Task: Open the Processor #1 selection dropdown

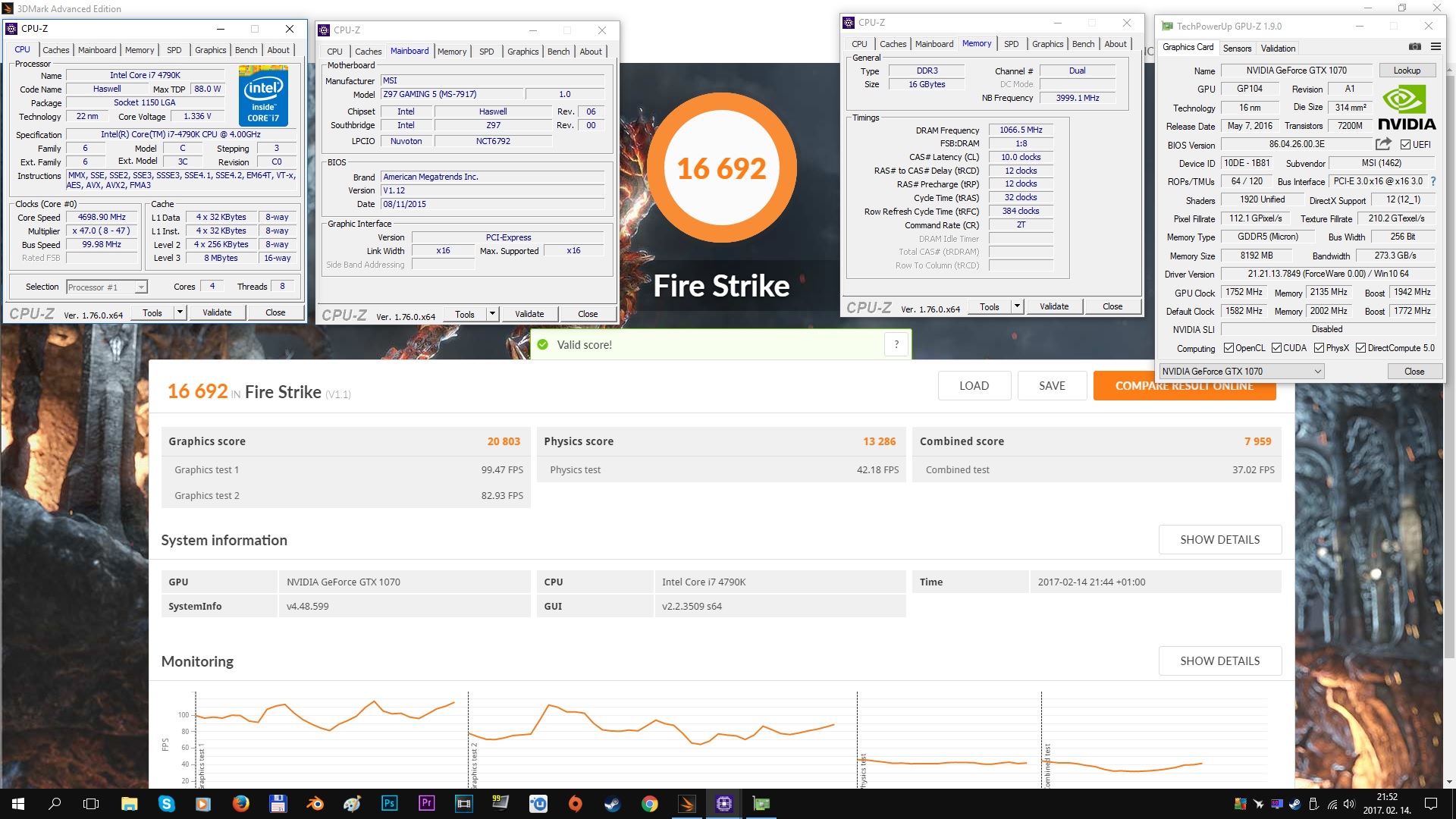Action: (x=141, y=287)
